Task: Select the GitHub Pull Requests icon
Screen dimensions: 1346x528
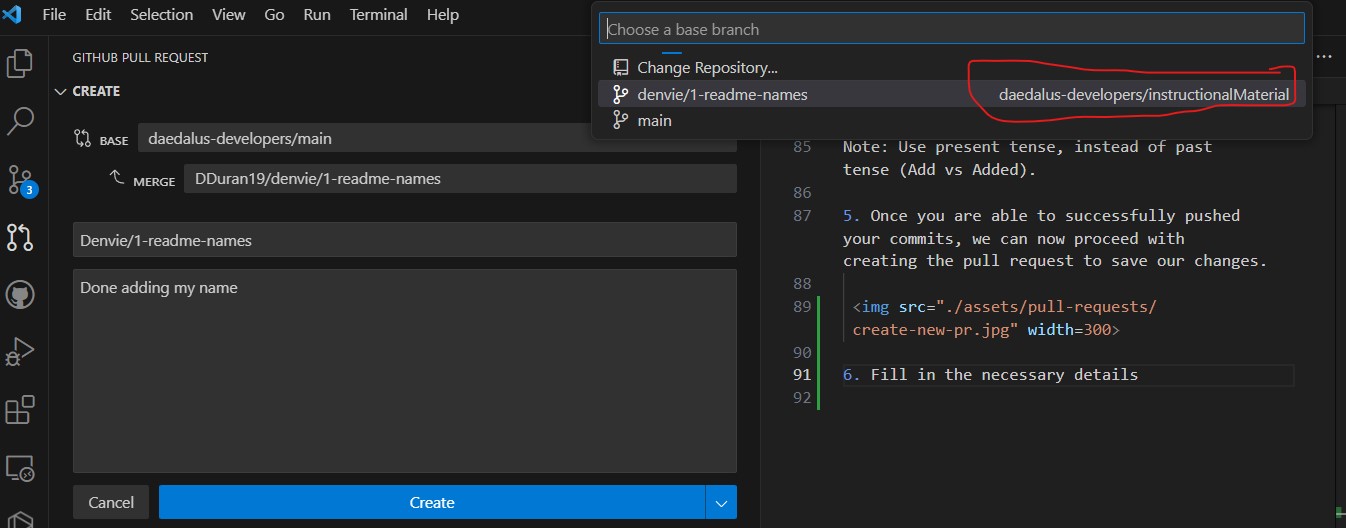Action: tap(20, 237)
